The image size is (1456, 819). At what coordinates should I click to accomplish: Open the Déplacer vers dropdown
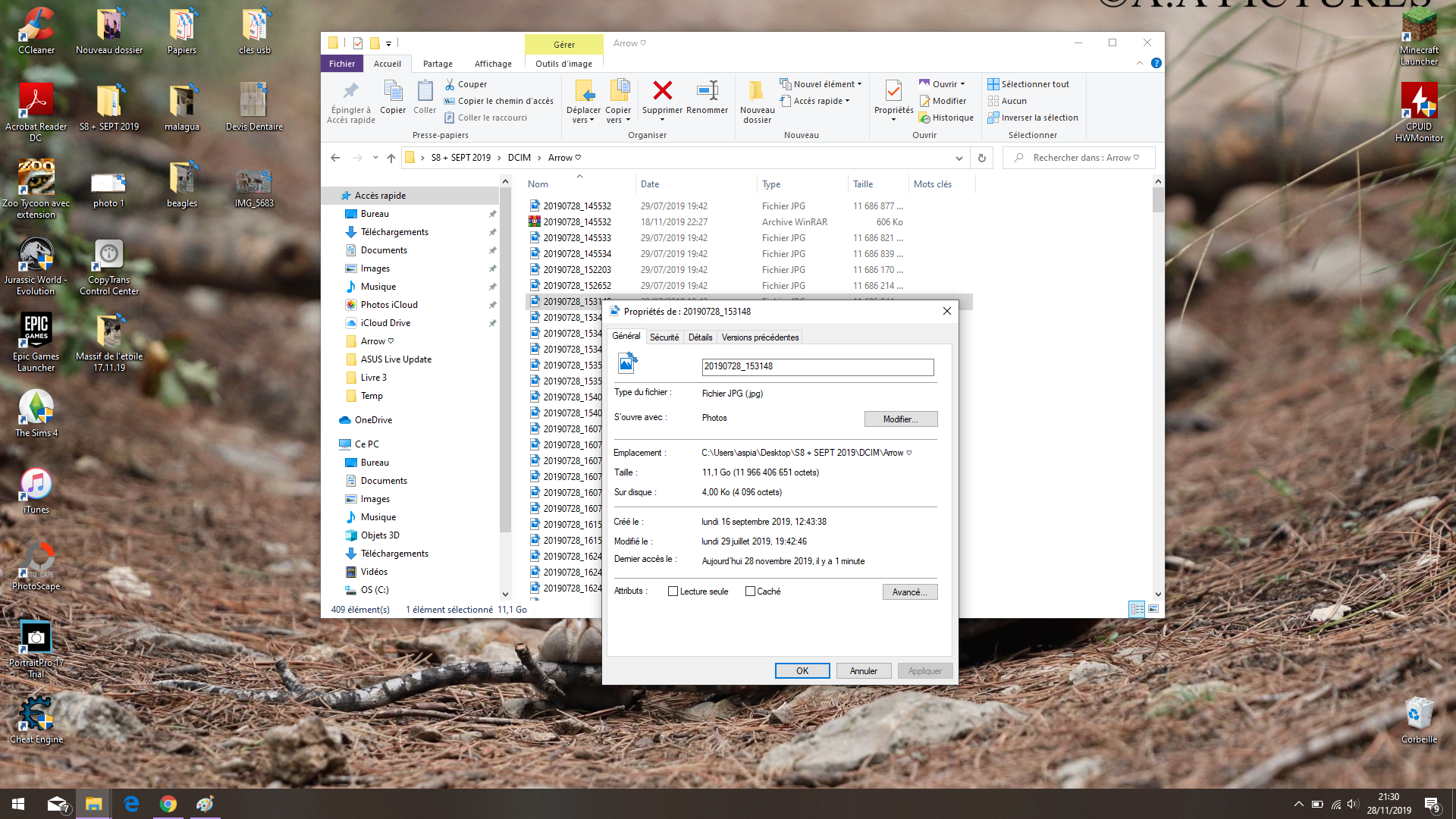[x=582, y=120]
